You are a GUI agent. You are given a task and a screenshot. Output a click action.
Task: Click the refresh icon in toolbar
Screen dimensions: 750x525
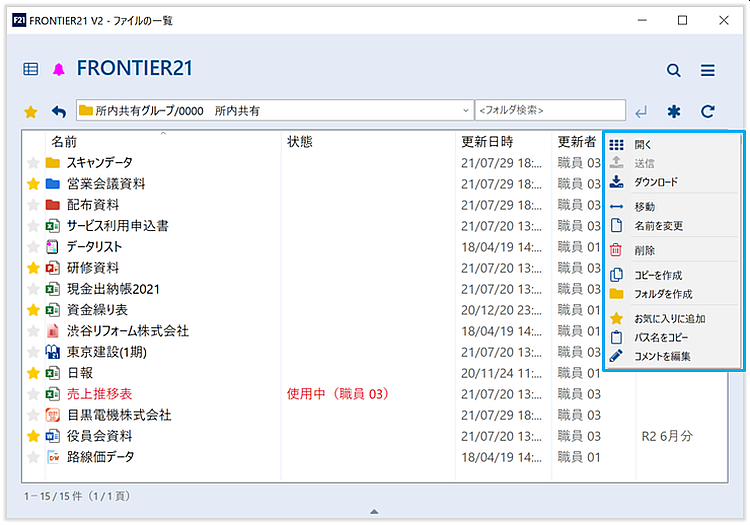pos(708,111)
